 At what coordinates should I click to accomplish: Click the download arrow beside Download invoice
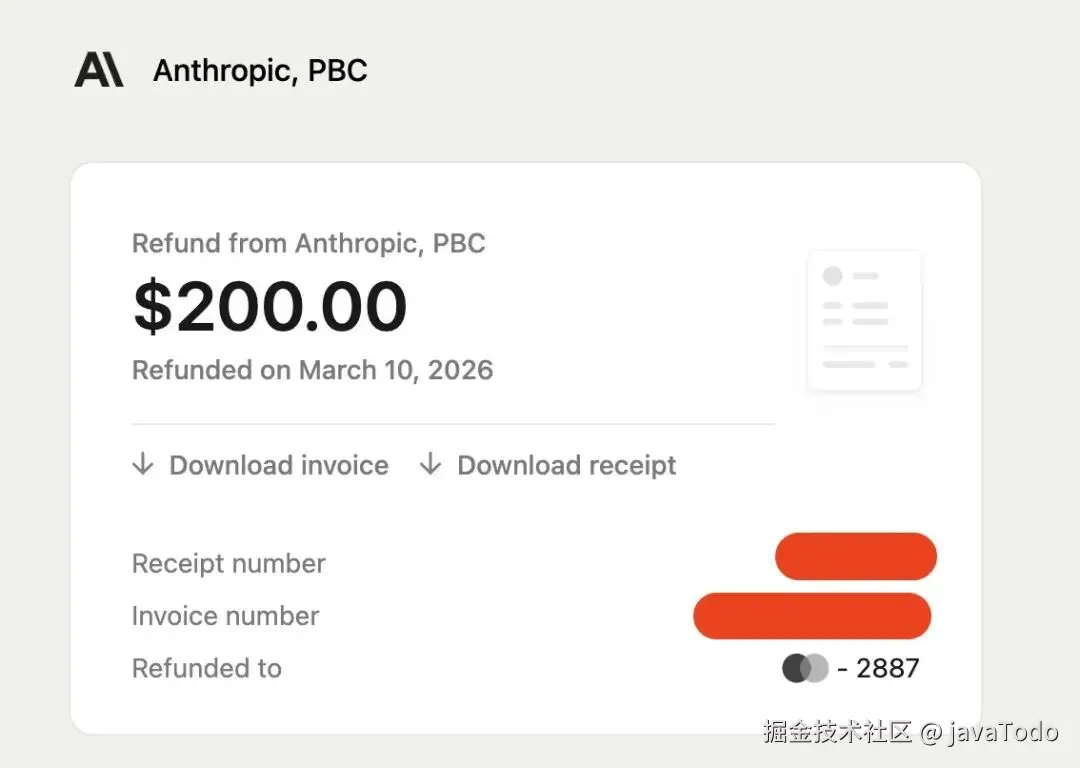(x=143, y=464)
